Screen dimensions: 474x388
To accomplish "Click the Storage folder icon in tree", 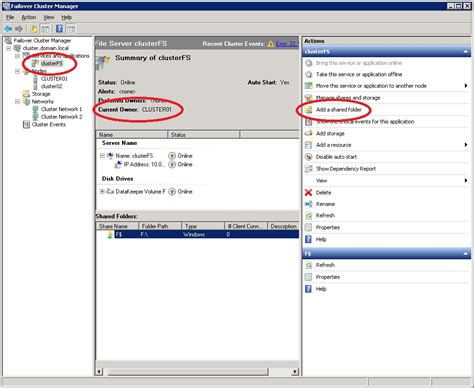I will 26,94.
